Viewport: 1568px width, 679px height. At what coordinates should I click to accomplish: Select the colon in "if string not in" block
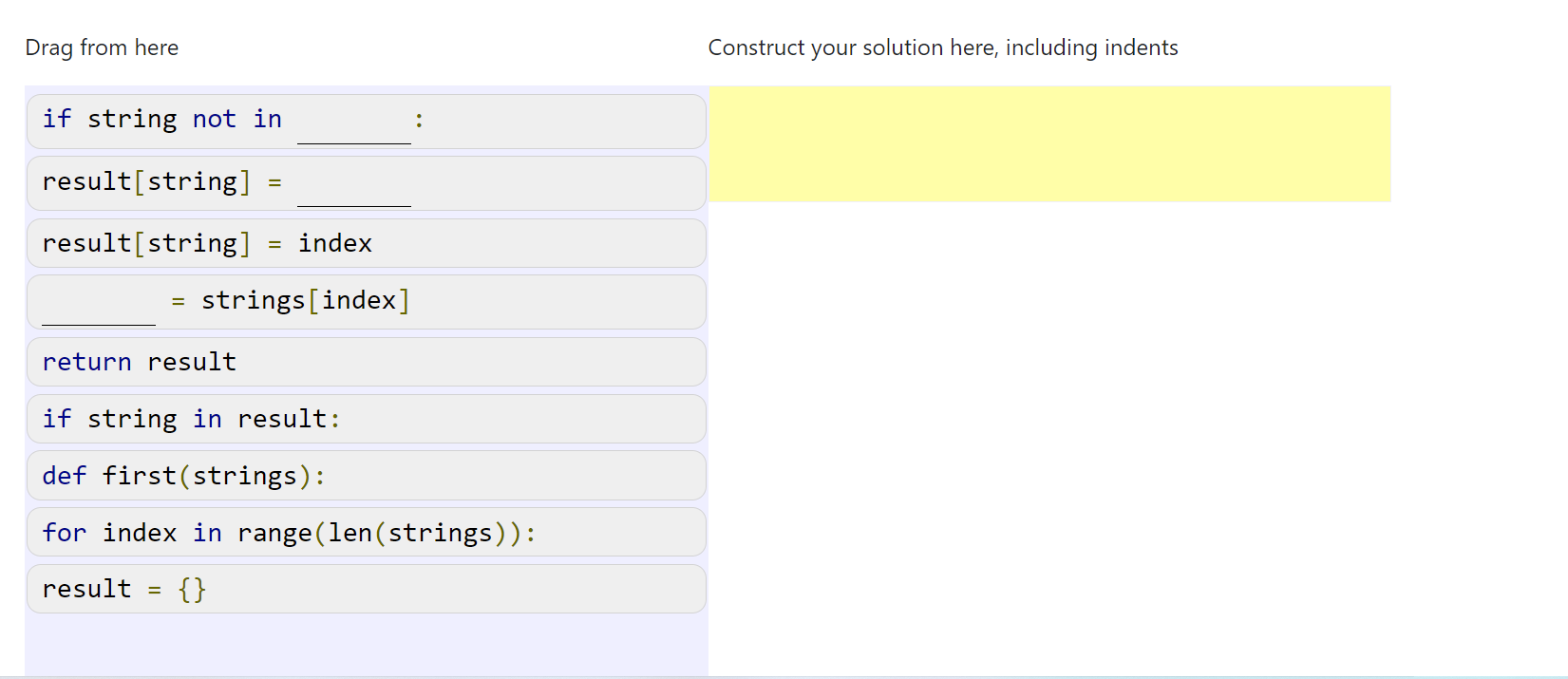[419, 119]
